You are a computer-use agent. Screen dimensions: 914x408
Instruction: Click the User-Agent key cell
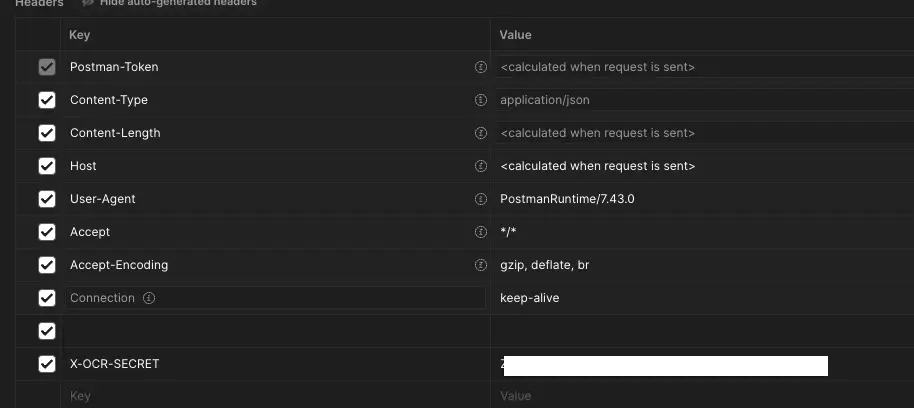275,199
